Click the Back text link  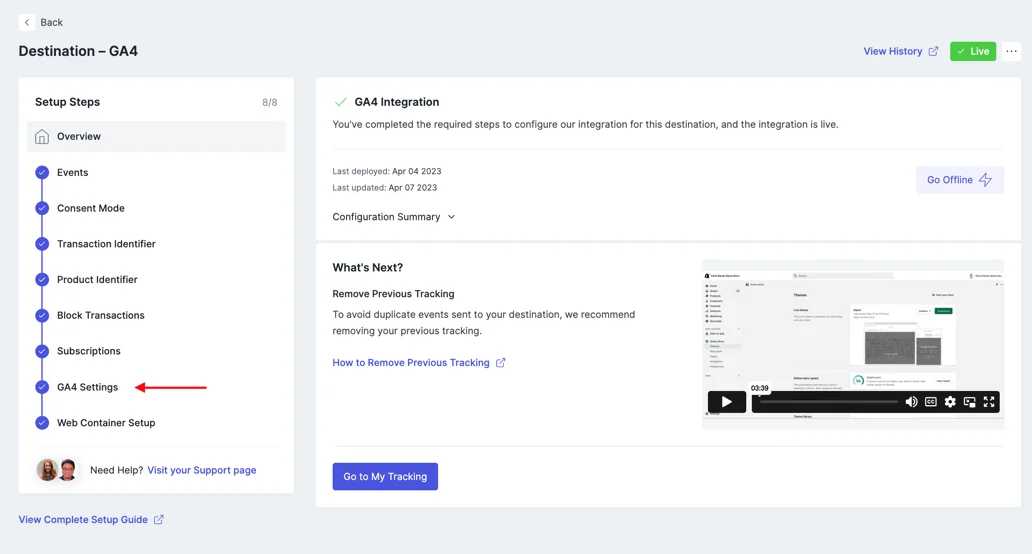coord(51,22)
